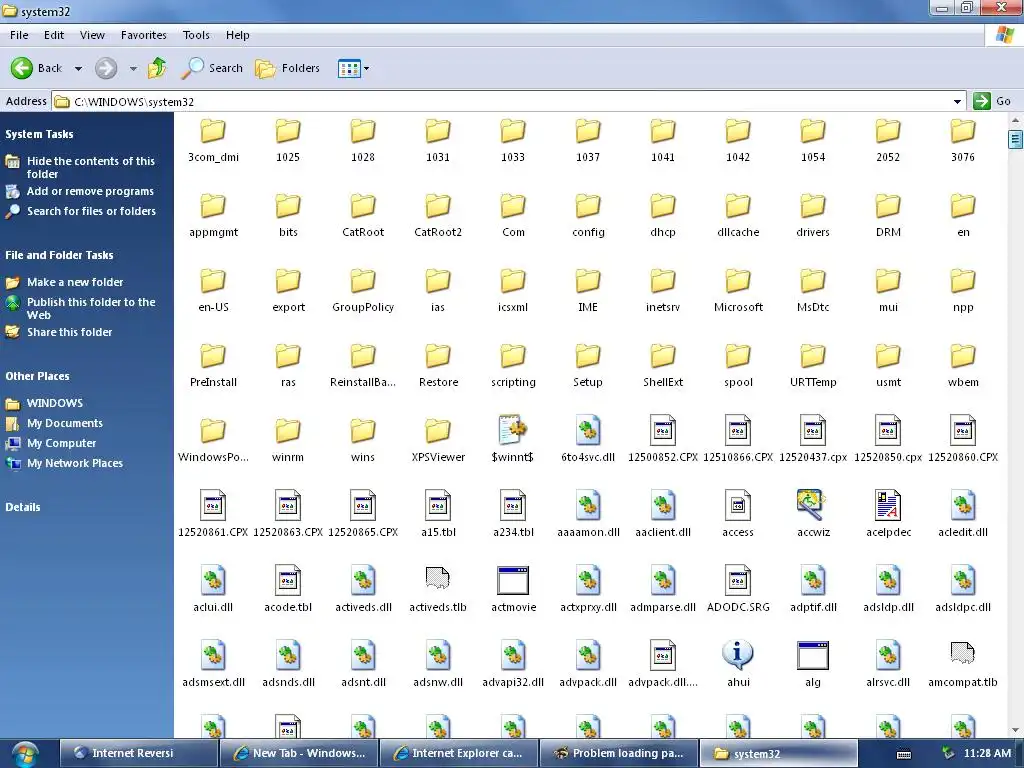Open the Help menu
1024x768 pixels.
pos(238,35)
